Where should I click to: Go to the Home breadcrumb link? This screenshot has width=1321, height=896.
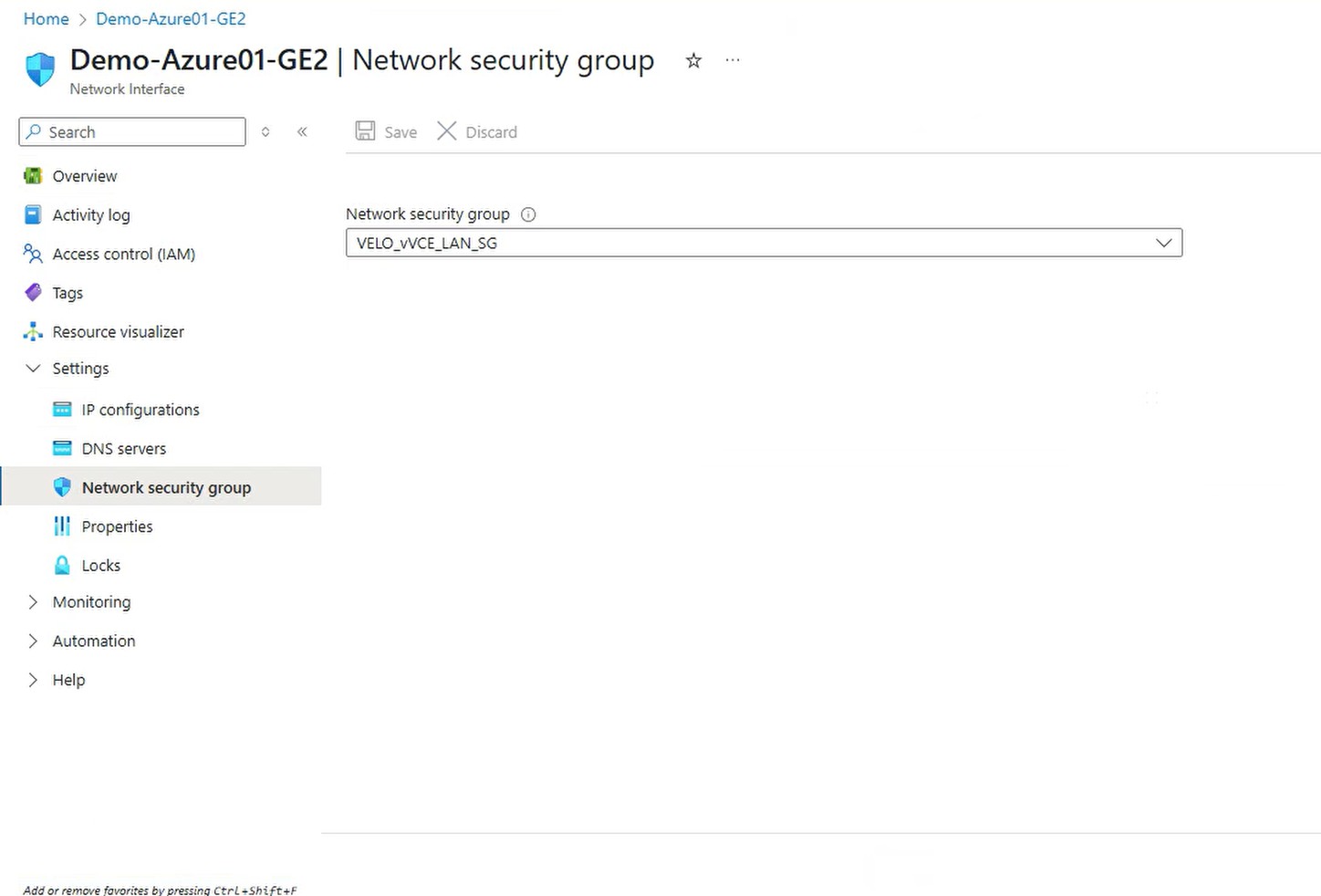pos(46,19)
